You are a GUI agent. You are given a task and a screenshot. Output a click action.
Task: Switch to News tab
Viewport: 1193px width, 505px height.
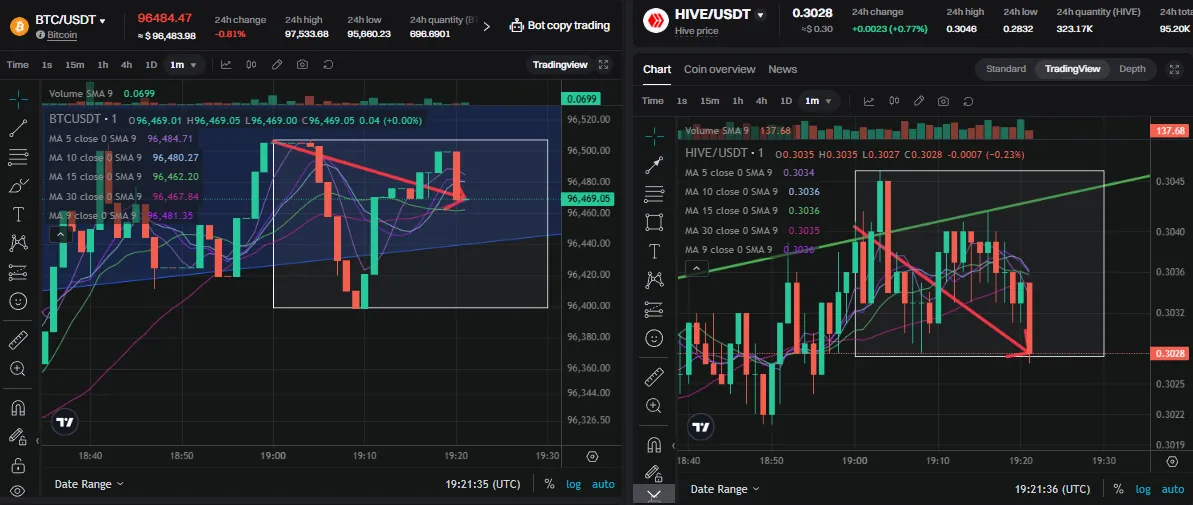click(x=782, y=69)
